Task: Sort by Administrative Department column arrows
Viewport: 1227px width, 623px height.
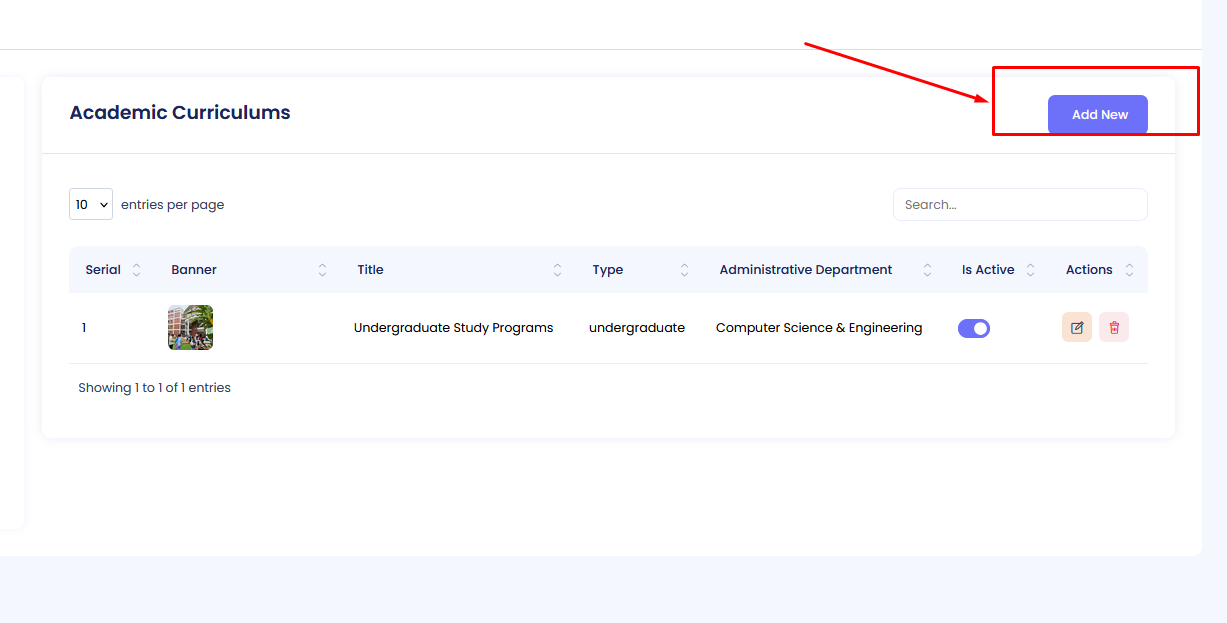Action: 927,270
